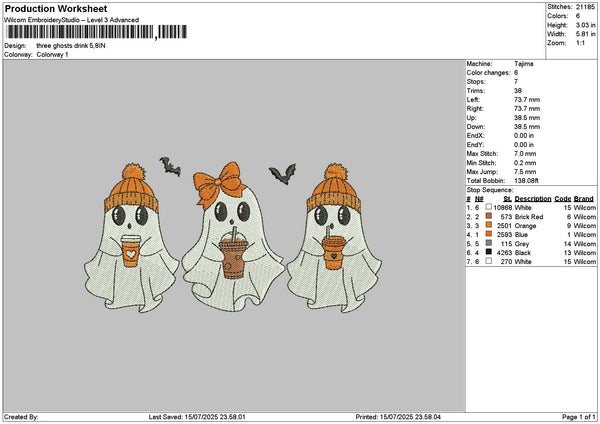This screenshot has width=600, height=424.
Task: Select the Zoom value 1:1
Action: 580,43
